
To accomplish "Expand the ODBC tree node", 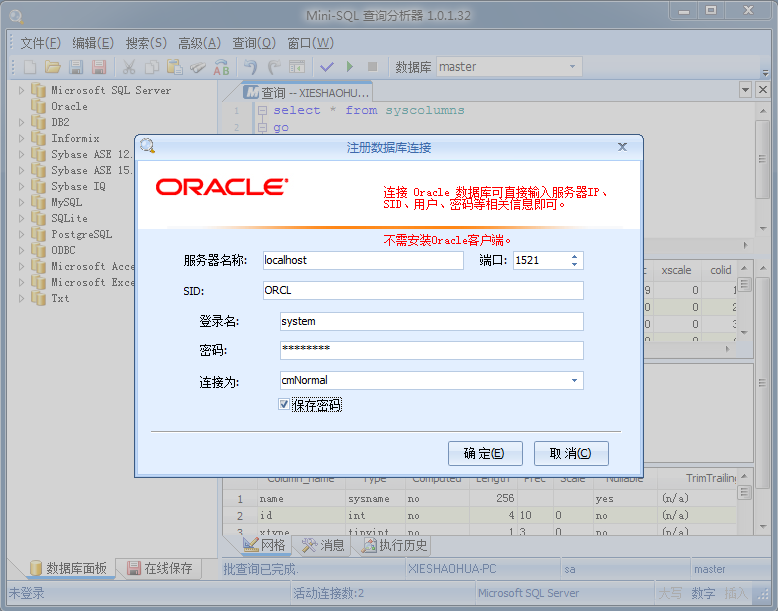I will [21, 250].
